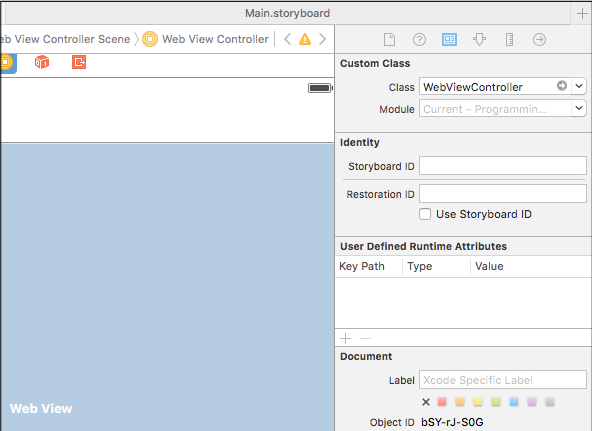Add a user defined runtime attribute

pos(345,338)
